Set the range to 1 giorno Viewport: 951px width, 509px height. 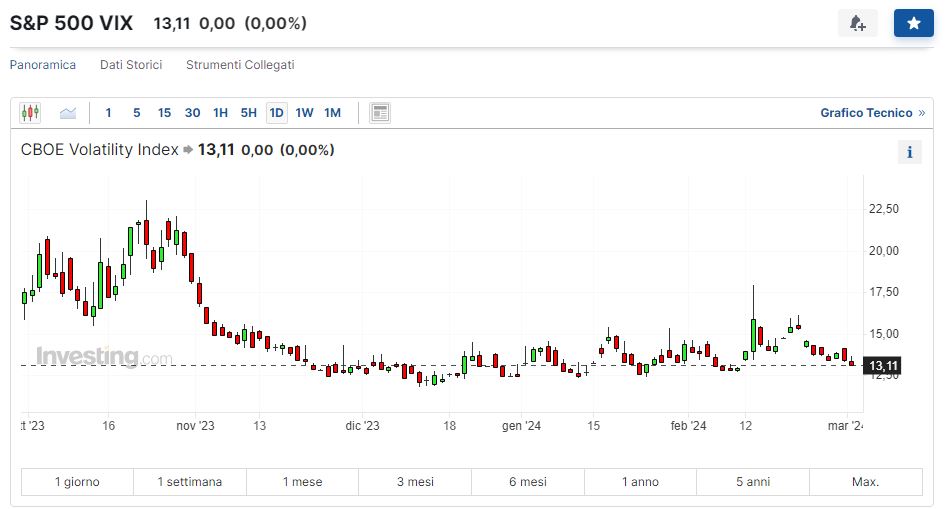[x=77, y=482]
